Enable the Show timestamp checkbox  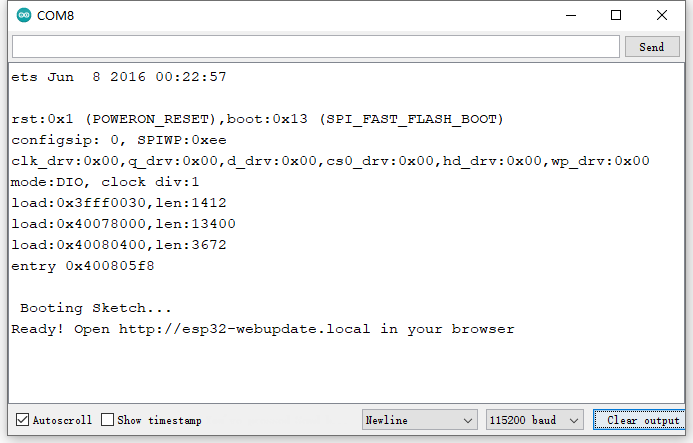tap(107, 420)
